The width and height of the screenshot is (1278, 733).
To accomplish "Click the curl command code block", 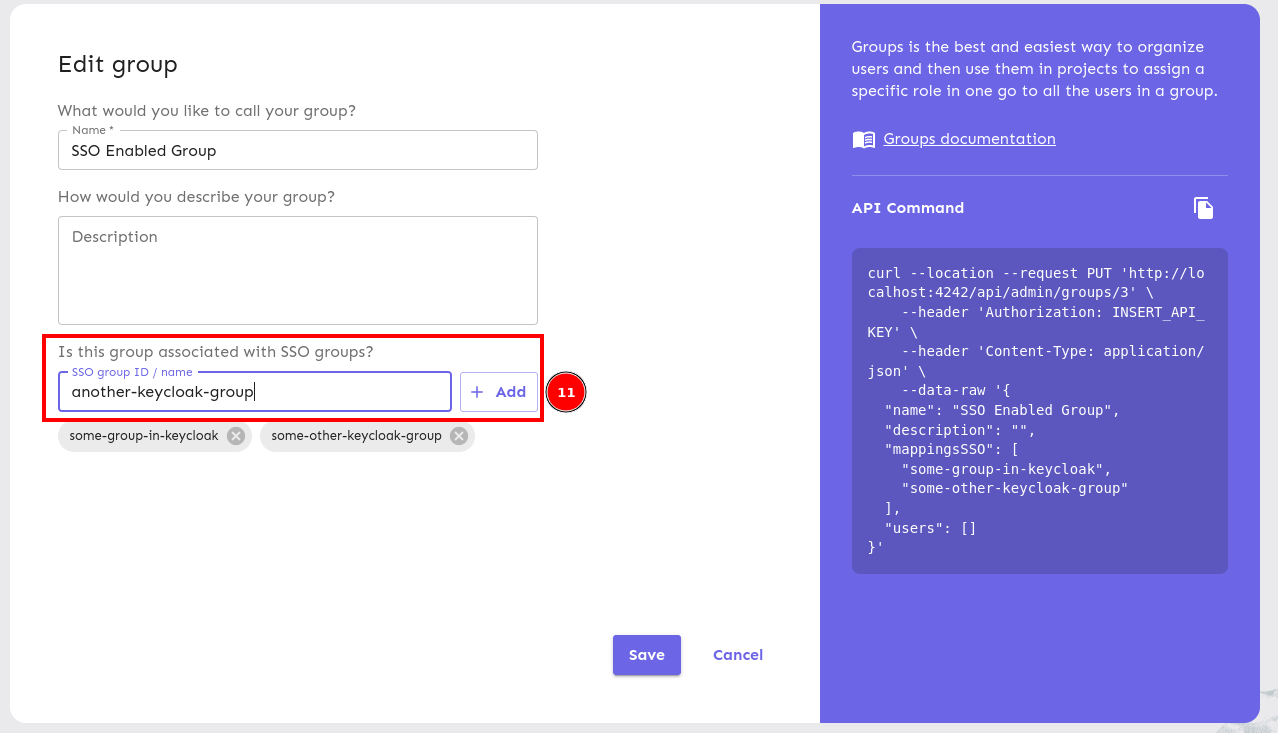I will click(1039, 410).
